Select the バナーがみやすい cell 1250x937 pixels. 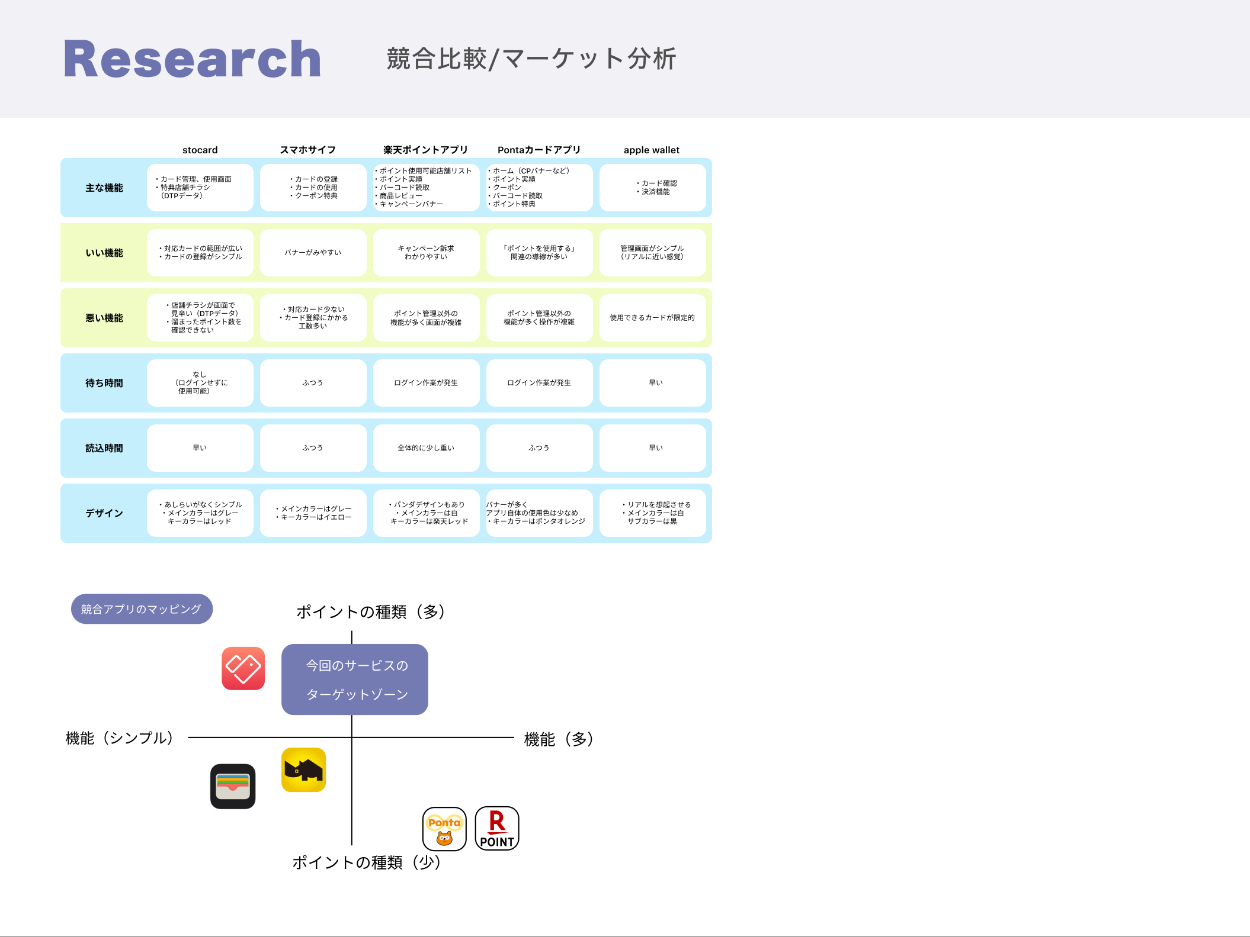(313, 253)
